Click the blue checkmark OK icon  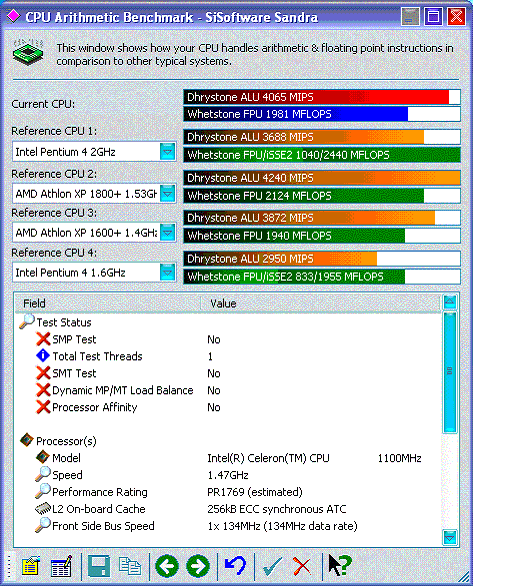point(272,566)
